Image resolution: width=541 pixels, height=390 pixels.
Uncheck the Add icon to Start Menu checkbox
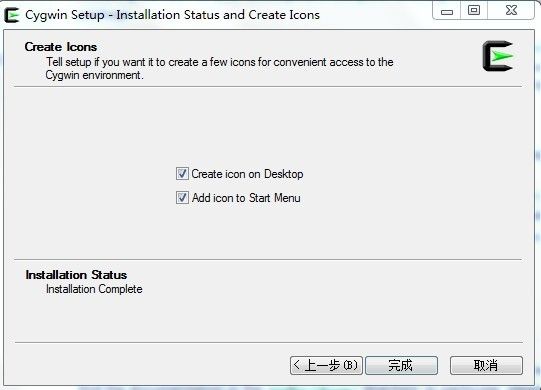pos(182,198)
